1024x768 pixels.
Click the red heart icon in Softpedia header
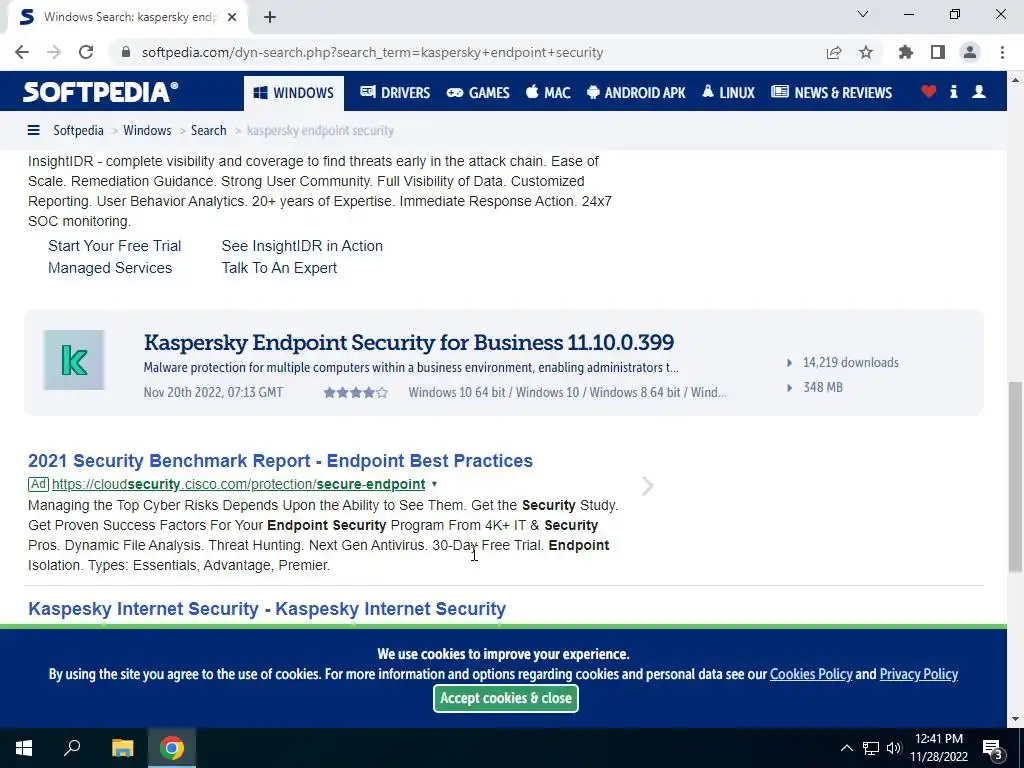[929, 91]
